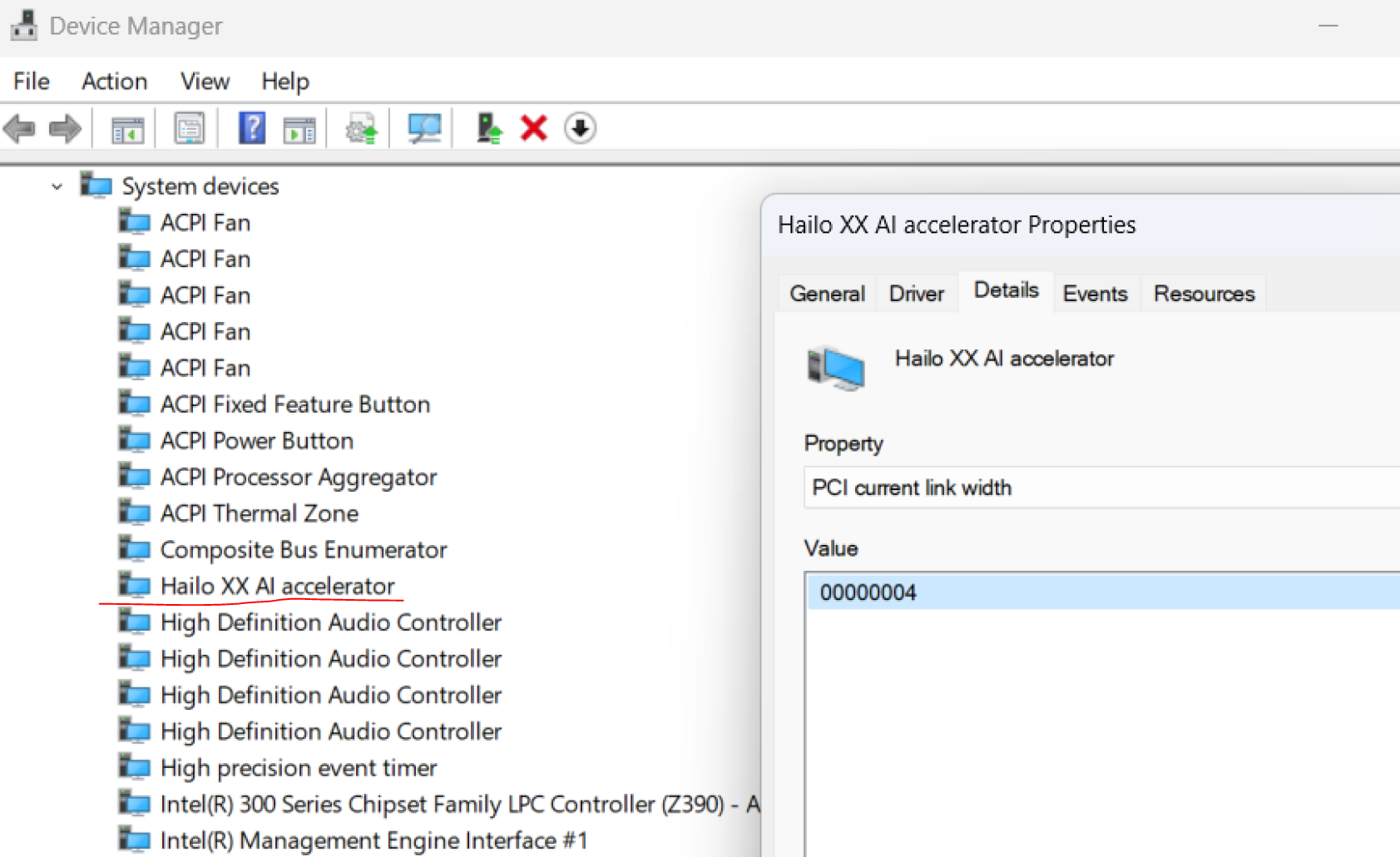Screen dimensions: 1400x857
Task: Open the Help menu
Action: (x=285, y=81)
